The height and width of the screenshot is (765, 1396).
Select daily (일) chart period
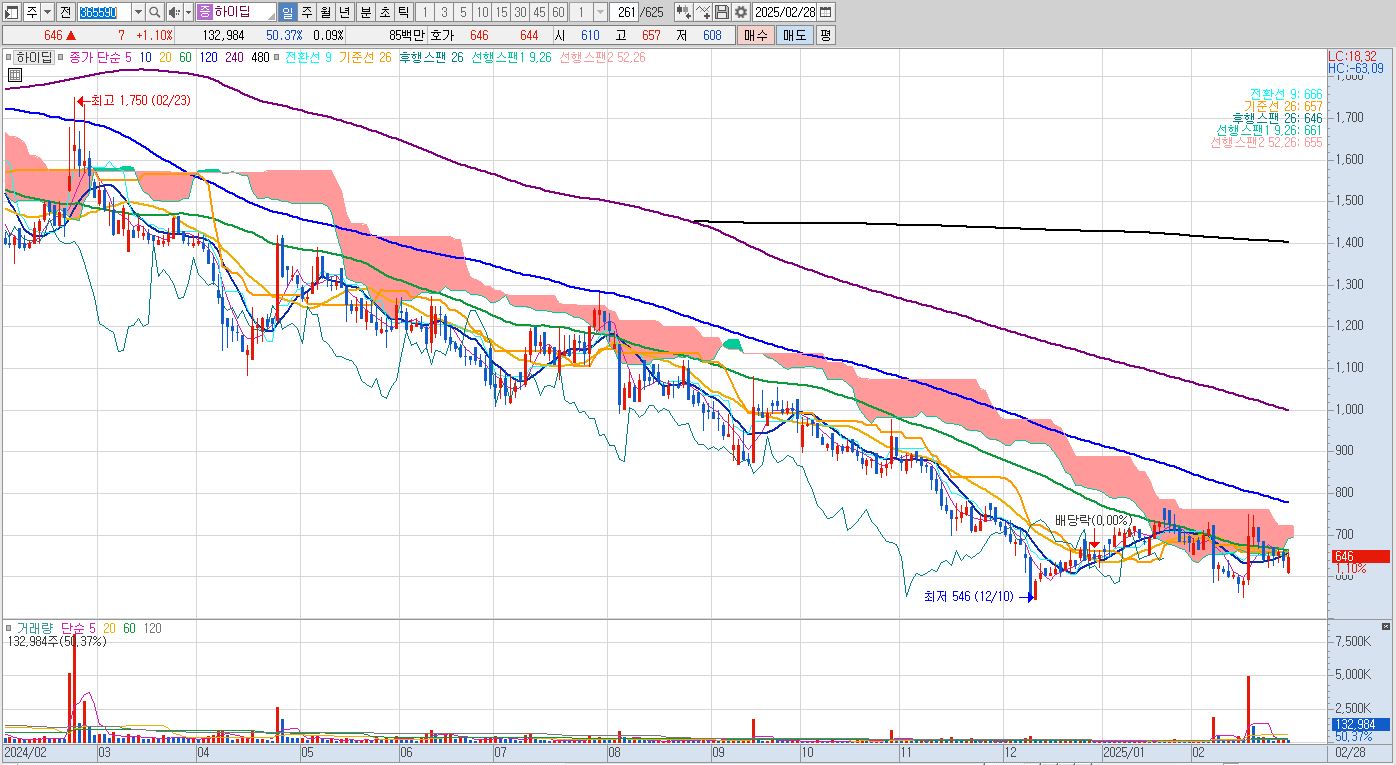click(287, 12)
